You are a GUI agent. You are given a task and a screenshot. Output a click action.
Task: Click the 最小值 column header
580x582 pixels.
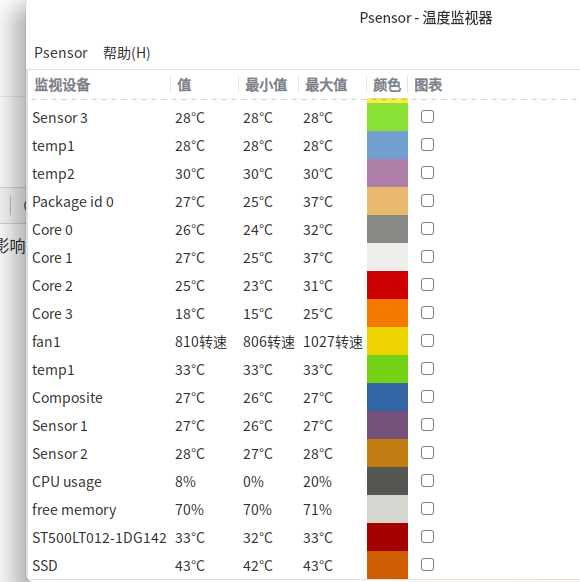[266, 85]
